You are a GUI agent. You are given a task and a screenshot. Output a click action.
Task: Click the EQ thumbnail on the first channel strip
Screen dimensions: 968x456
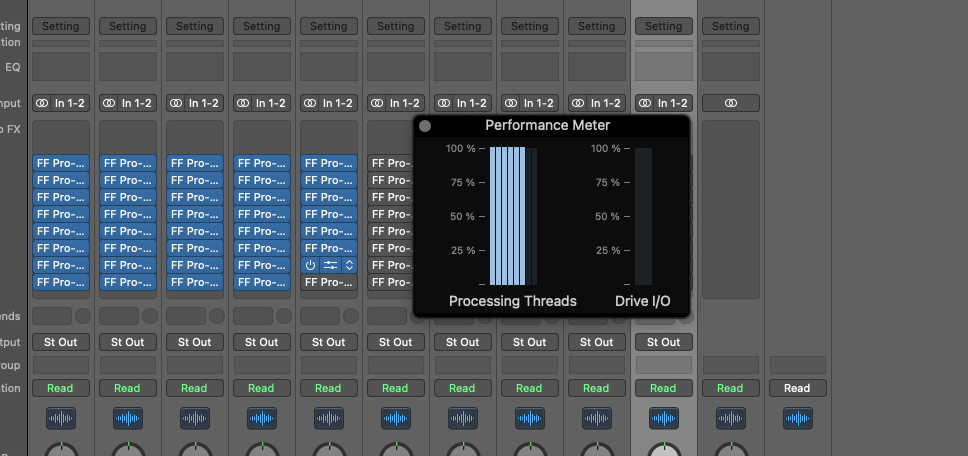coord(60,67)
